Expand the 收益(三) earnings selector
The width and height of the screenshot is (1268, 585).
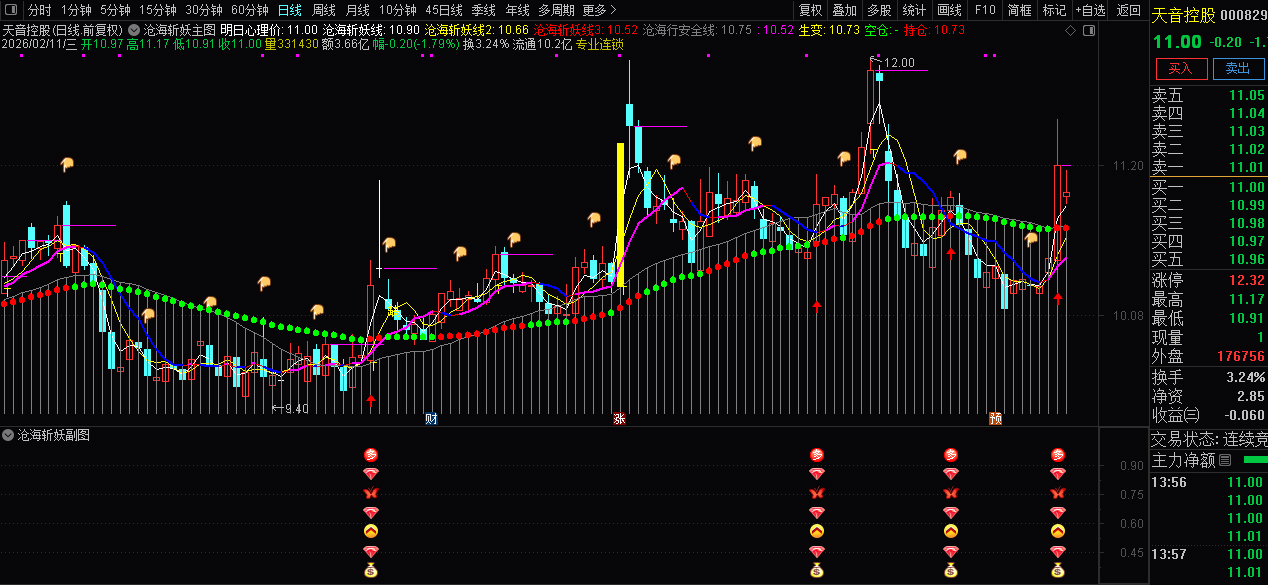click(1176, 415)
